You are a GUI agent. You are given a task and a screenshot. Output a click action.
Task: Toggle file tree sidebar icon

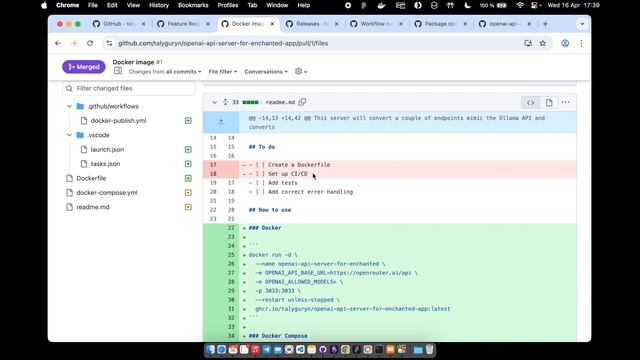click(118, 71)
